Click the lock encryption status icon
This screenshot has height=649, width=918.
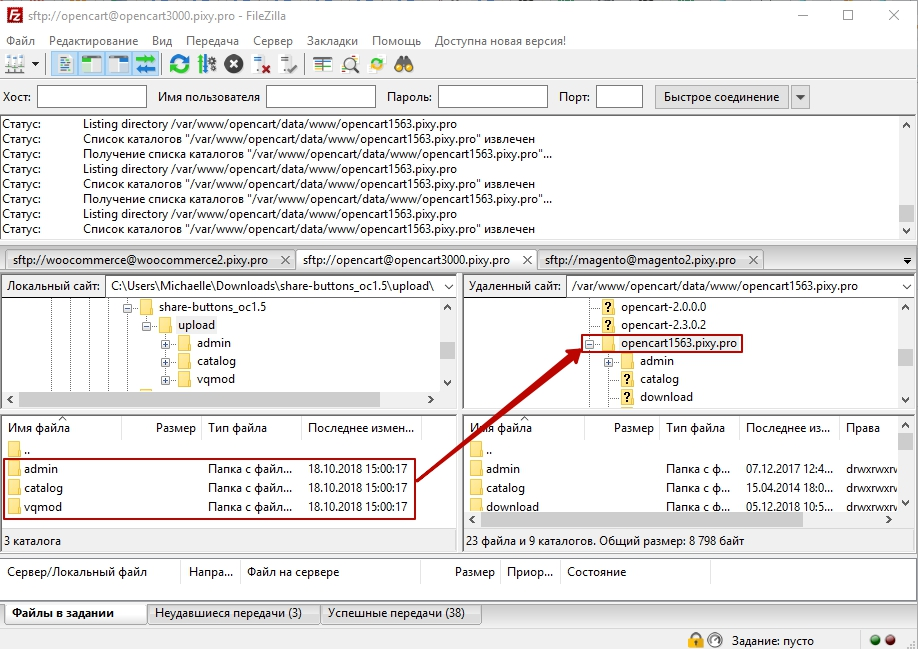[695, 640]
